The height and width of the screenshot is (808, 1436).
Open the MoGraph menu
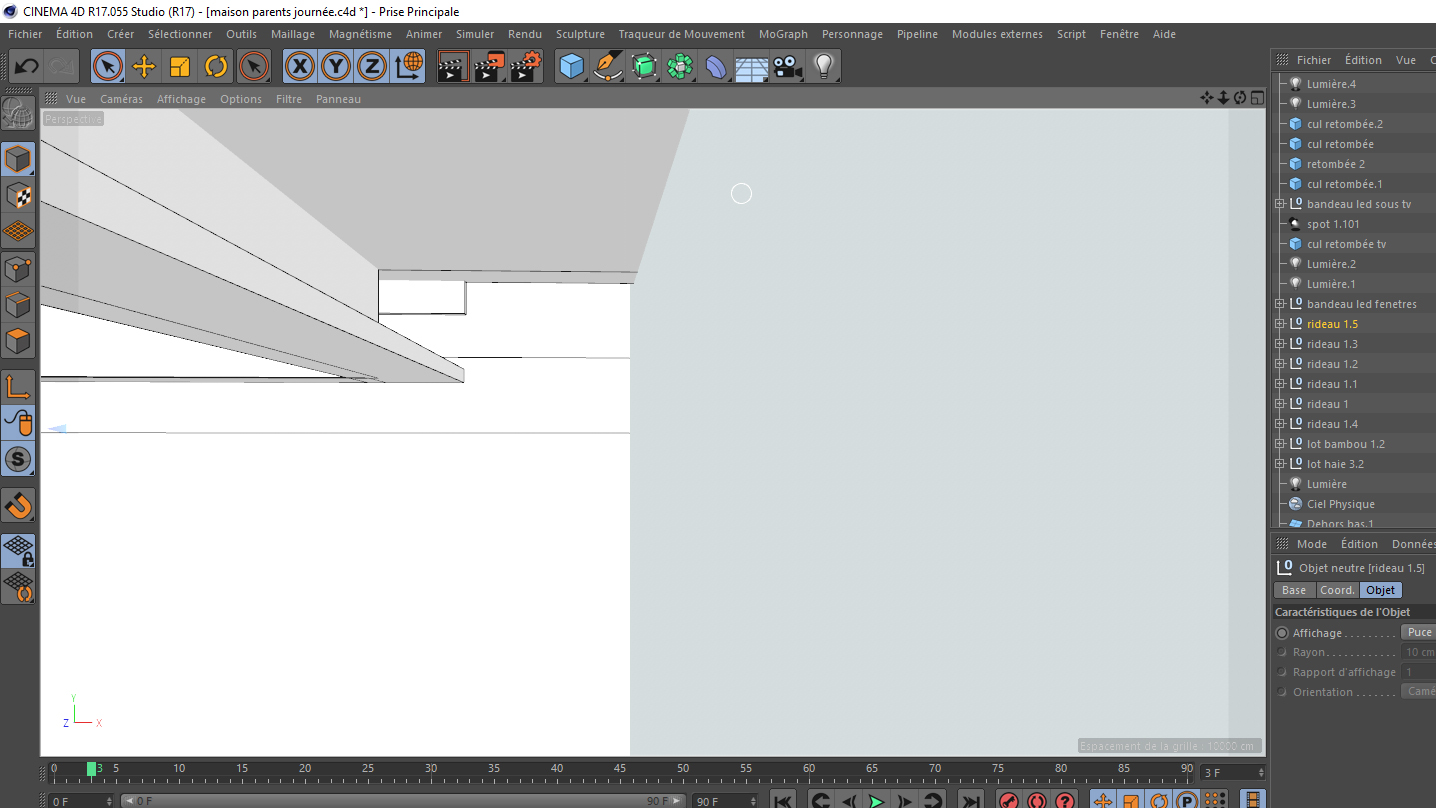(782, 34)
